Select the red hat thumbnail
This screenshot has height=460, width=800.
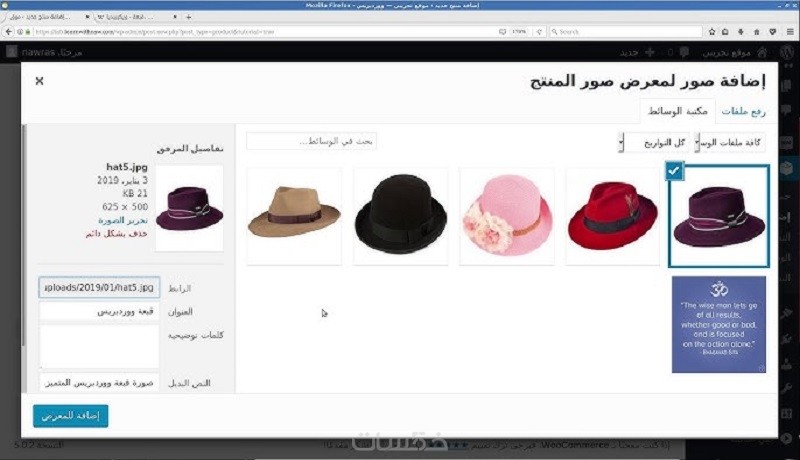pyautogui.click(x=613, y=216)
